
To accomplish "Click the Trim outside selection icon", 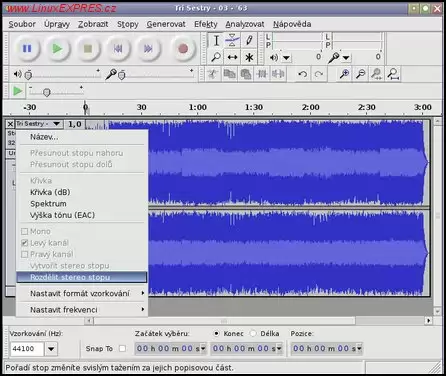I will pyautogui.click(x=262, y=74).
